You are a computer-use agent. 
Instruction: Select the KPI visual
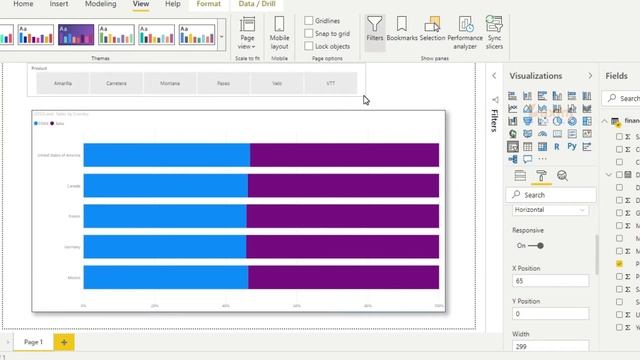click(587, 134)
